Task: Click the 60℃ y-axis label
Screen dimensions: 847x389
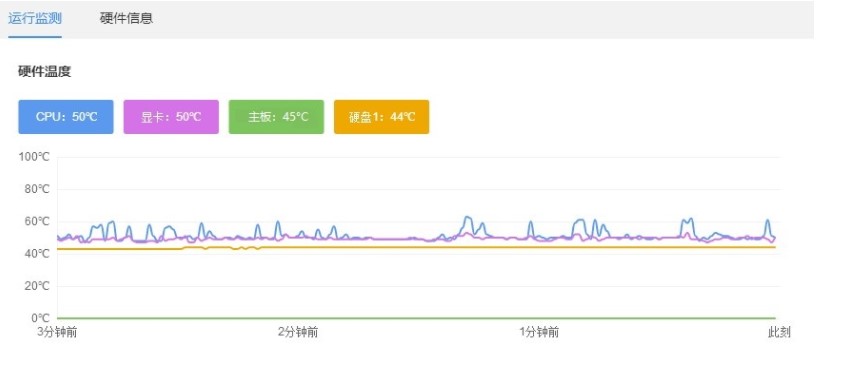Action: tap(37, 222)
